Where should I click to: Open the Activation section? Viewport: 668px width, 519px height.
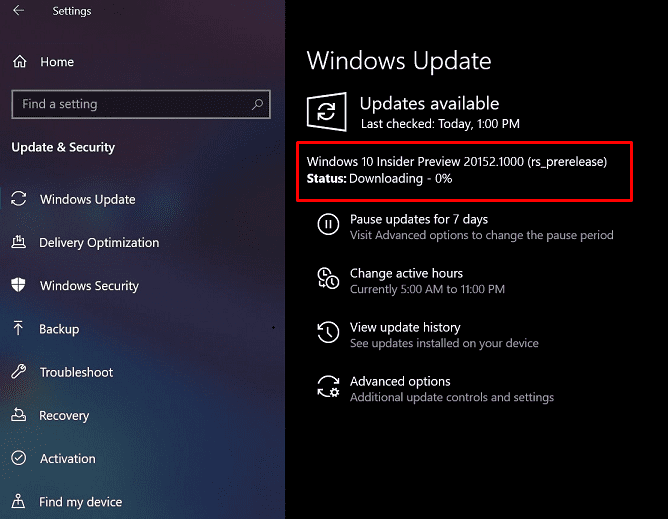[68, 458]
